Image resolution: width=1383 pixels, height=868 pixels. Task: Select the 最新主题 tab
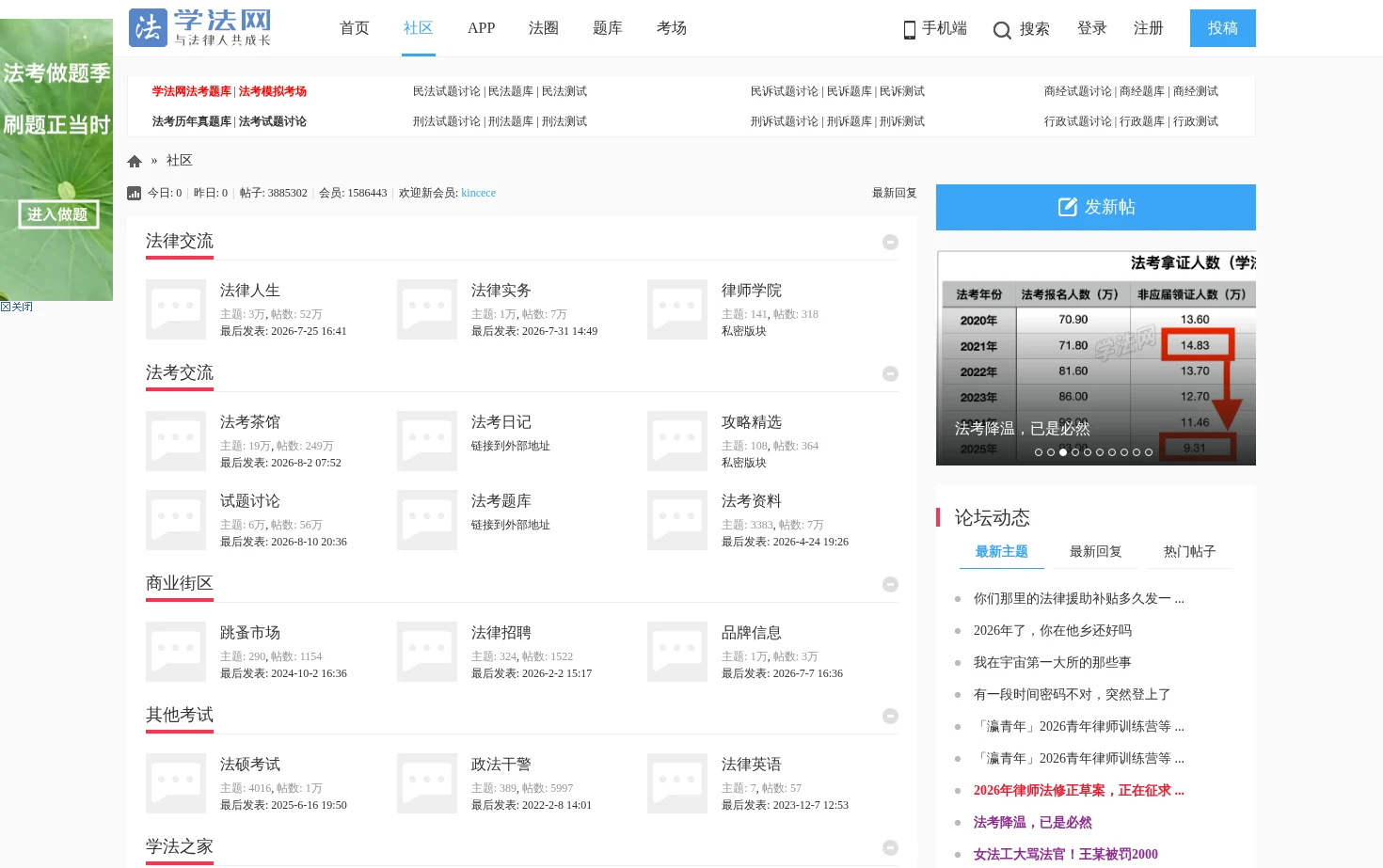click(x=1002, y=552)
